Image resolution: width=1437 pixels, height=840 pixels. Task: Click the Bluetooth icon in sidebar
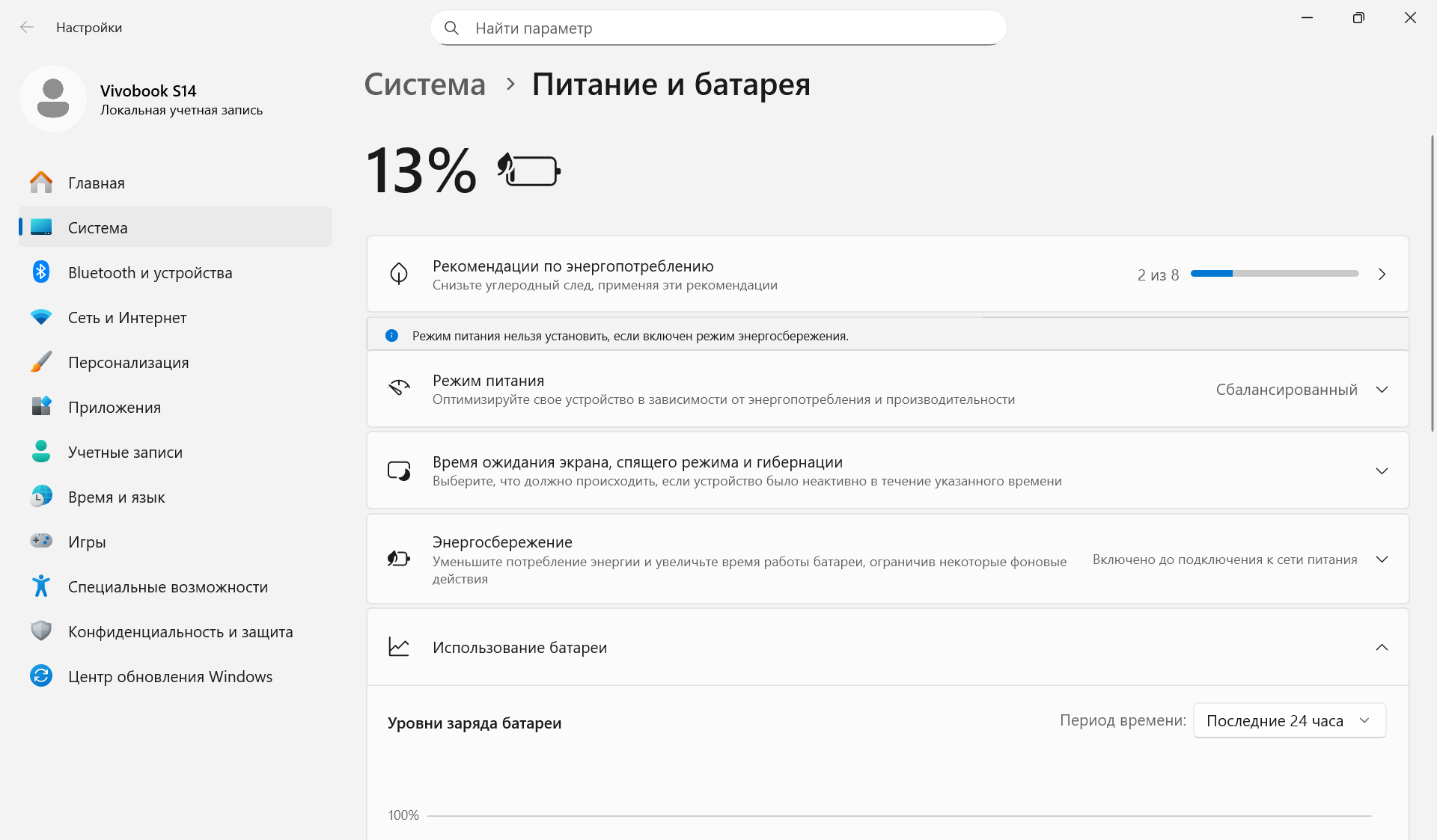click(41, 272)
